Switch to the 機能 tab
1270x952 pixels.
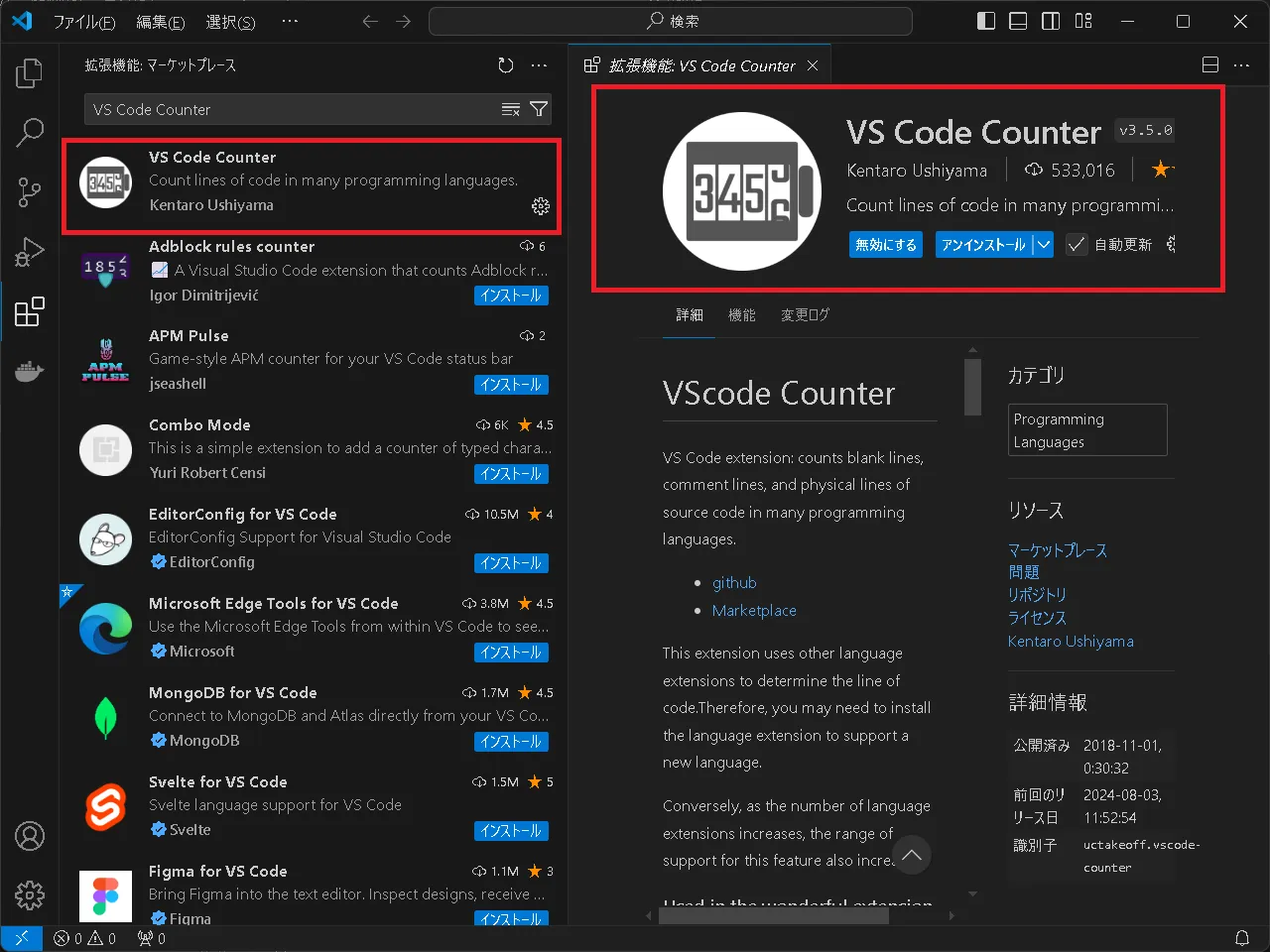[741, 314]
